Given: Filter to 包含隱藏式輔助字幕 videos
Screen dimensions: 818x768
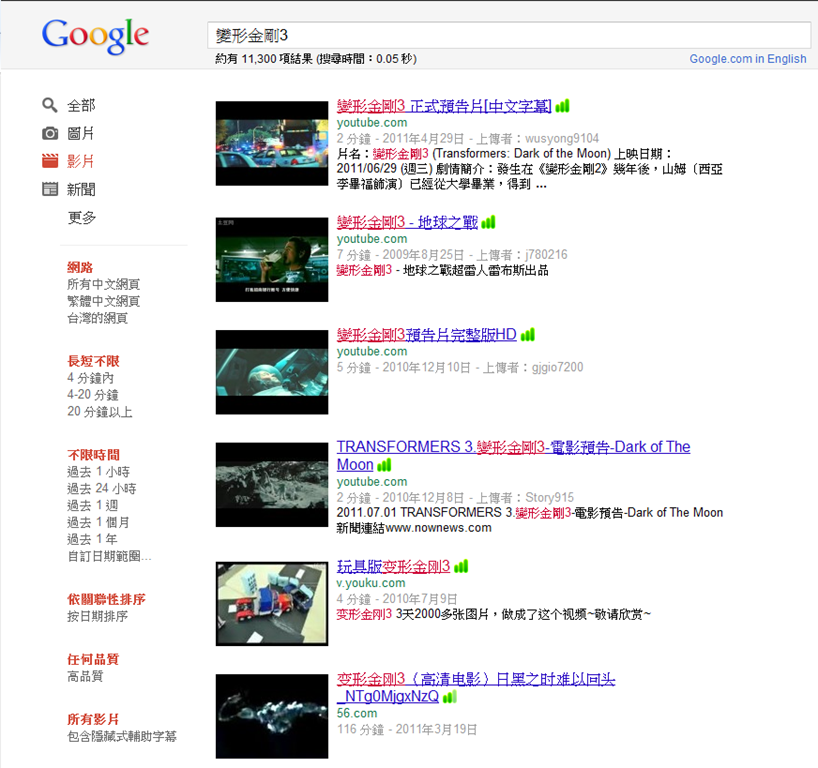Looking at the screenshot, I should point(122,736).
